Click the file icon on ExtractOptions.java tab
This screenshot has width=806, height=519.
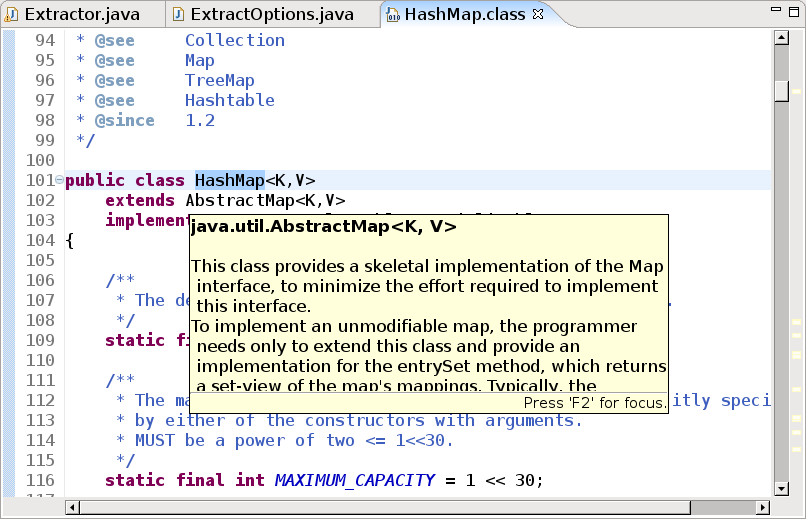coord(178,15)
